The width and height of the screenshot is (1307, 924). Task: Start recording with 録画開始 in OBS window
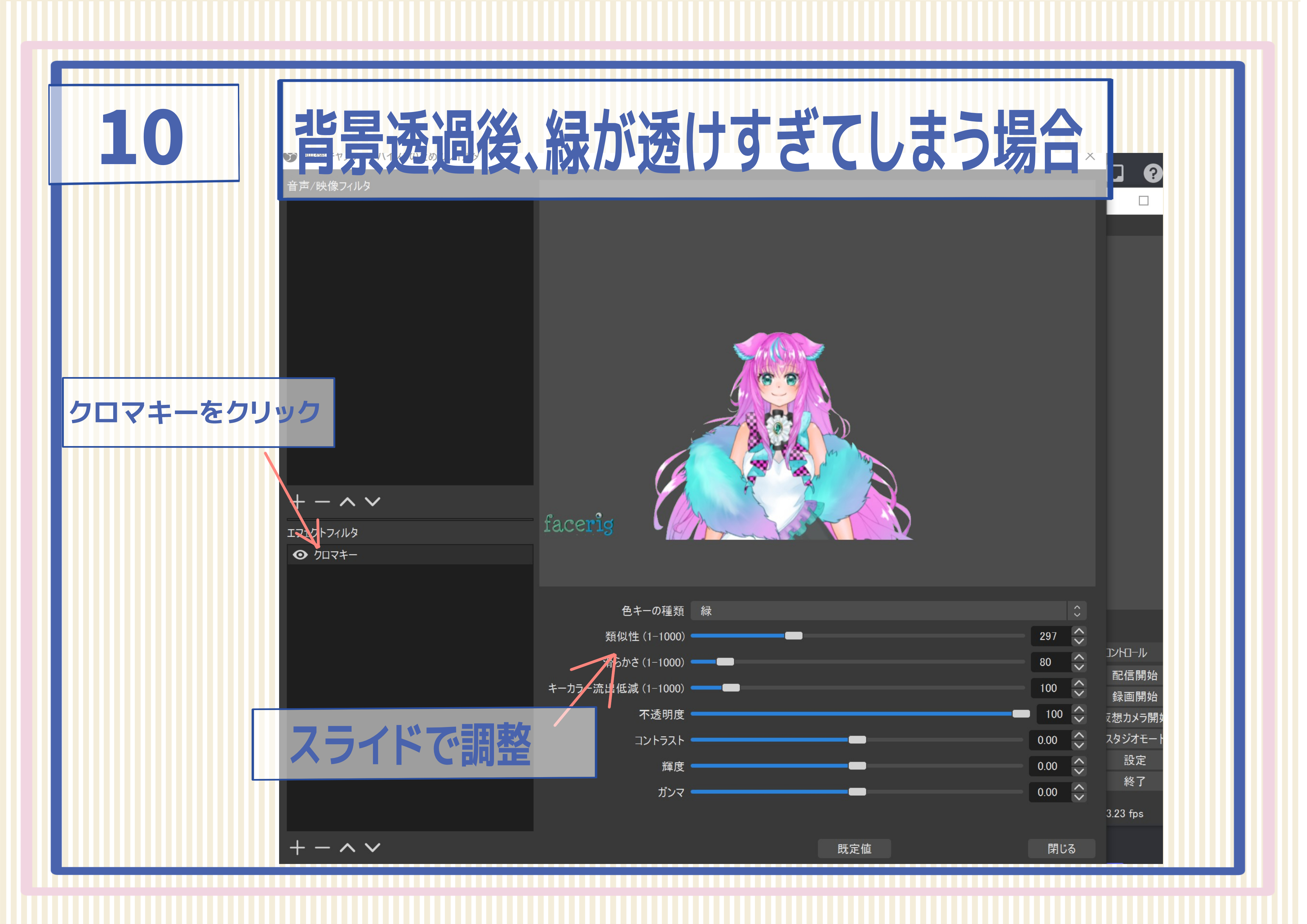(x=1135, y=697)
